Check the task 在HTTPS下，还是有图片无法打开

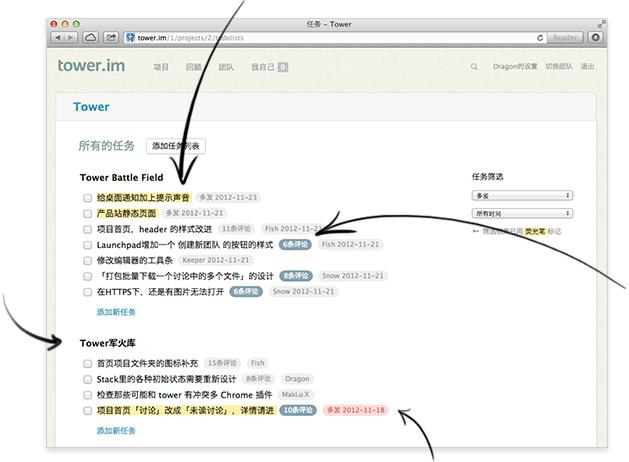[87, 292]
